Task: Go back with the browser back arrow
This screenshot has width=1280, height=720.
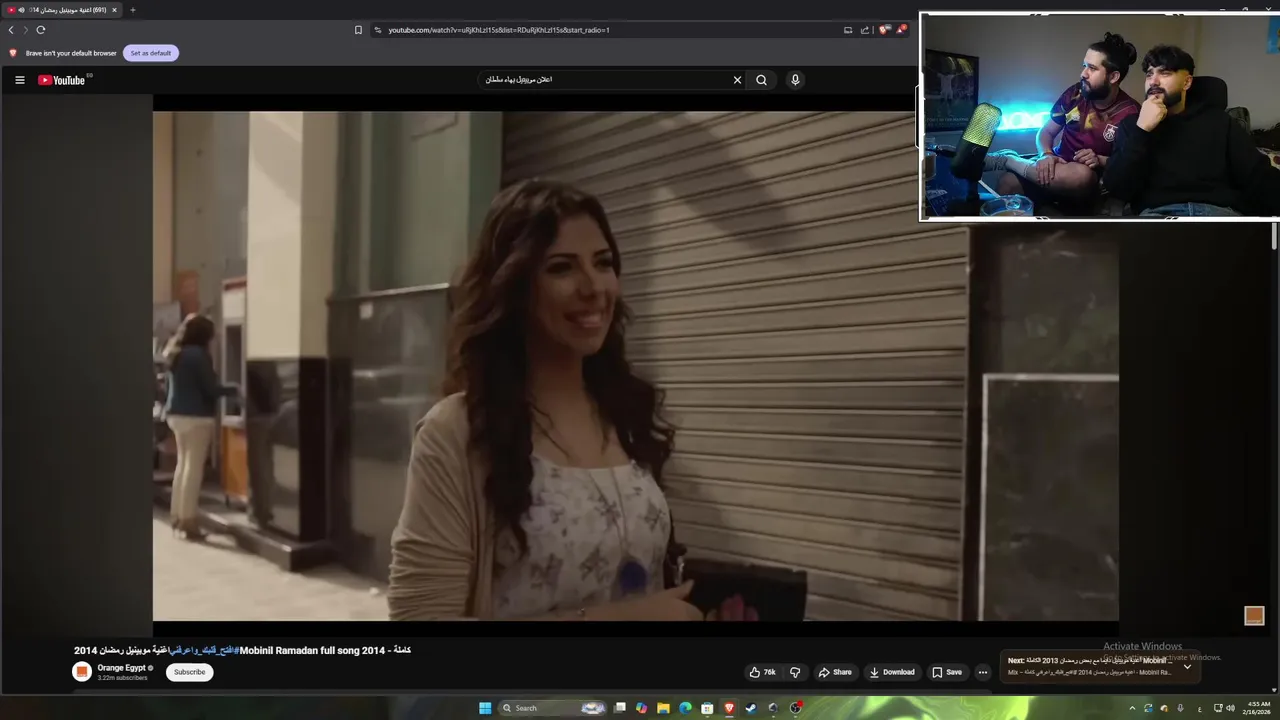Action: [x=11, y=30]
